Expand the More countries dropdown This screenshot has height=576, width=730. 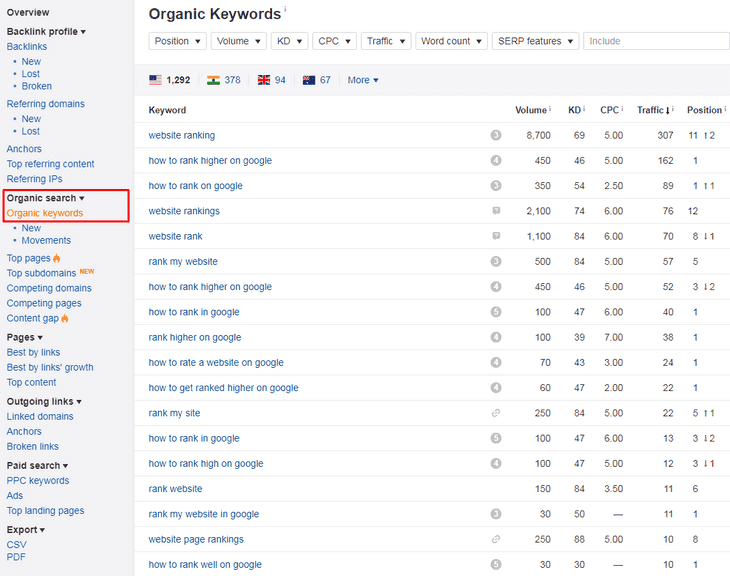point(363,80)
